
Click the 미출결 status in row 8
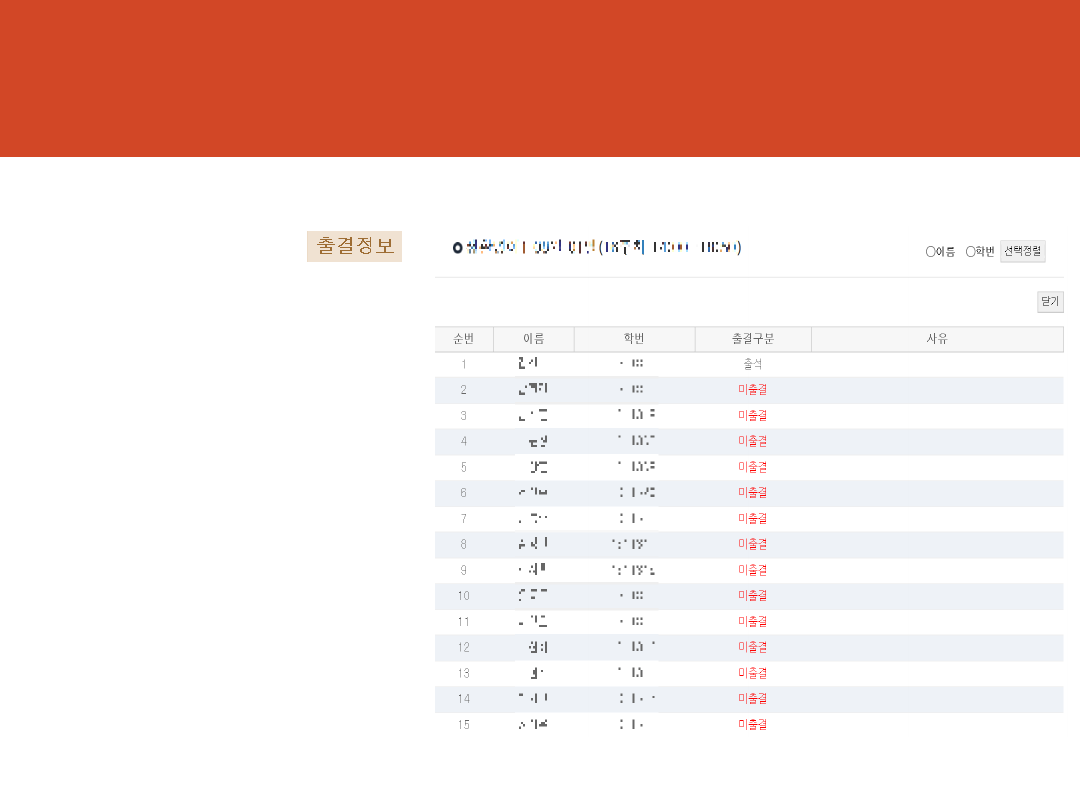click(752, 544)
